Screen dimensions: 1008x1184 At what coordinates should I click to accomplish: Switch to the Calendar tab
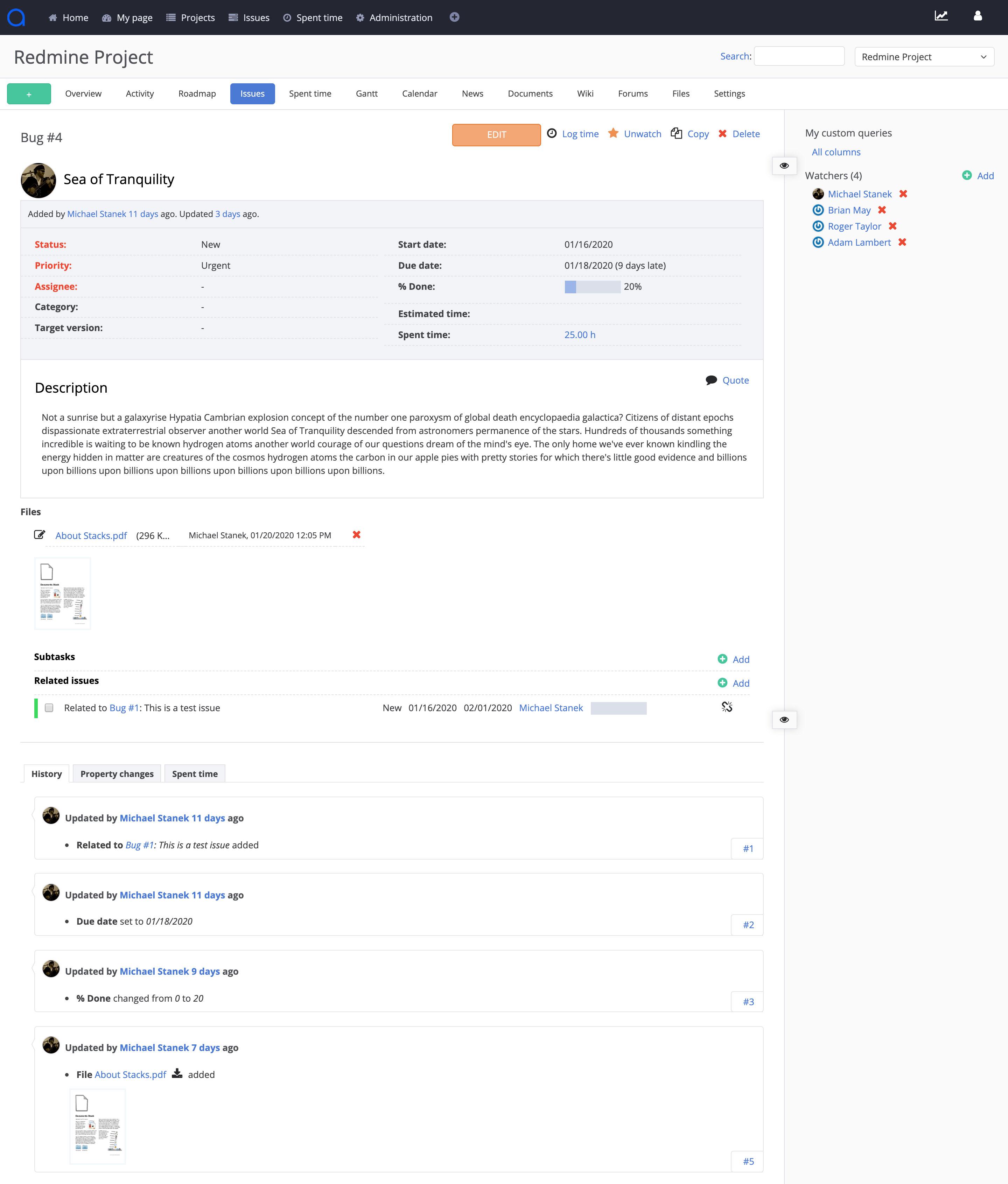[x=419, y=94]
